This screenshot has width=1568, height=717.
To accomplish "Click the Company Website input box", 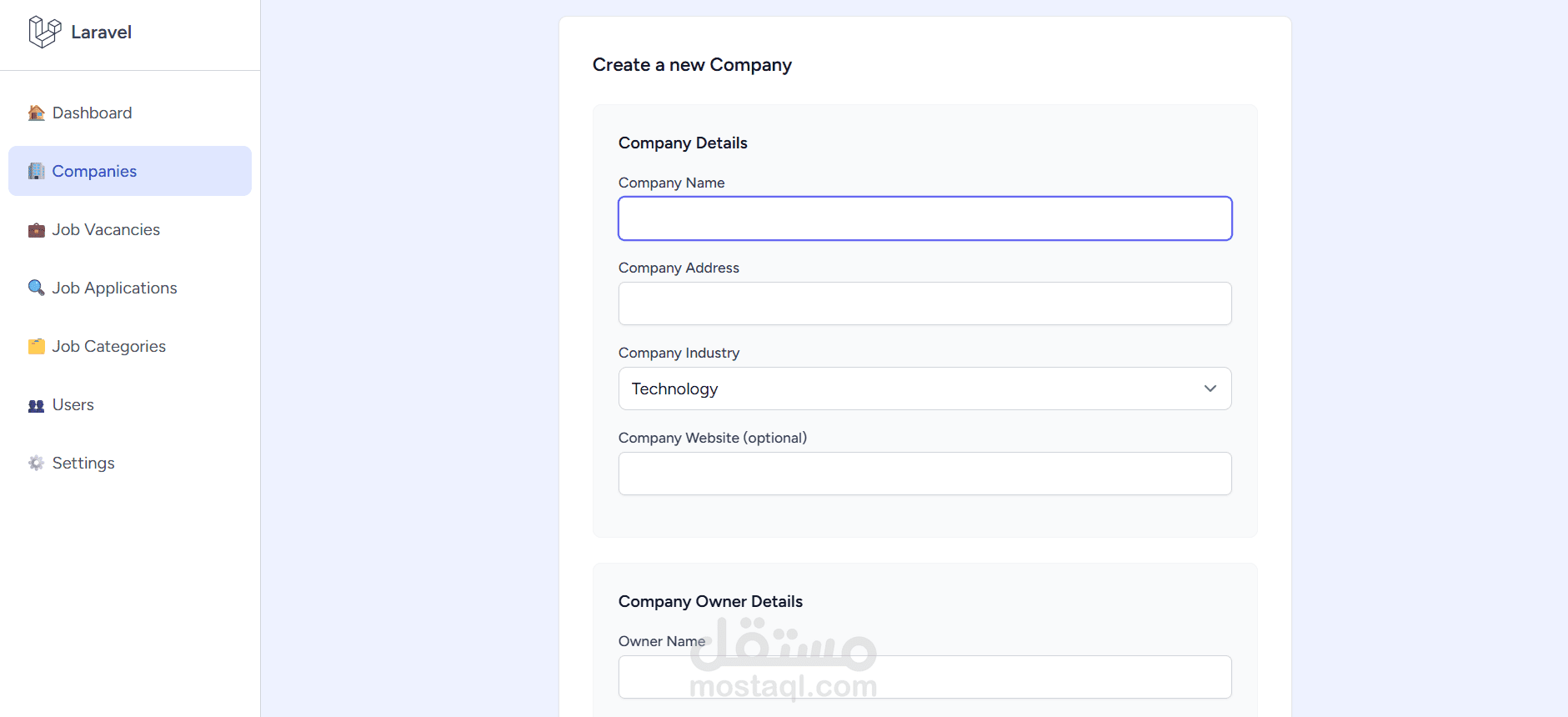I will point(924,474).
